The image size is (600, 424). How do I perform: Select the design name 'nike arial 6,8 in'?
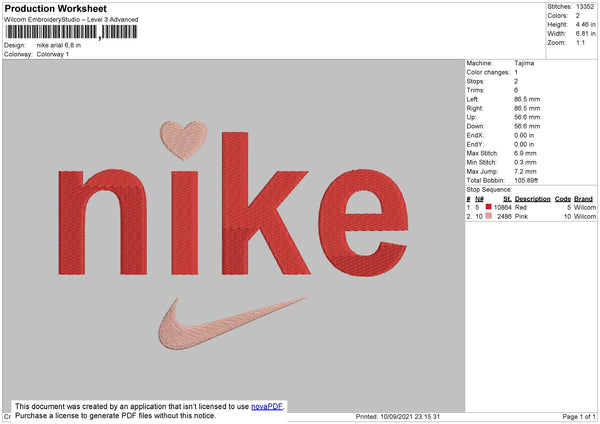click(x=59, y=45)
